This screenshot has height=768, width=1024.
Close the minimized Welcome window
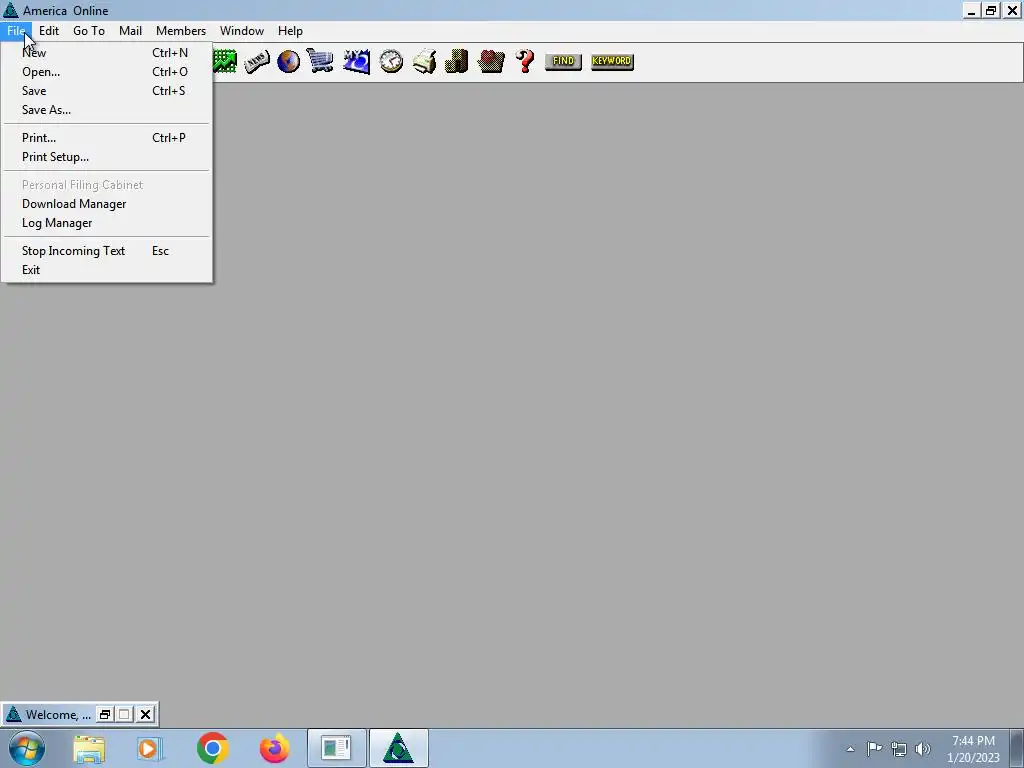(146, 714)
